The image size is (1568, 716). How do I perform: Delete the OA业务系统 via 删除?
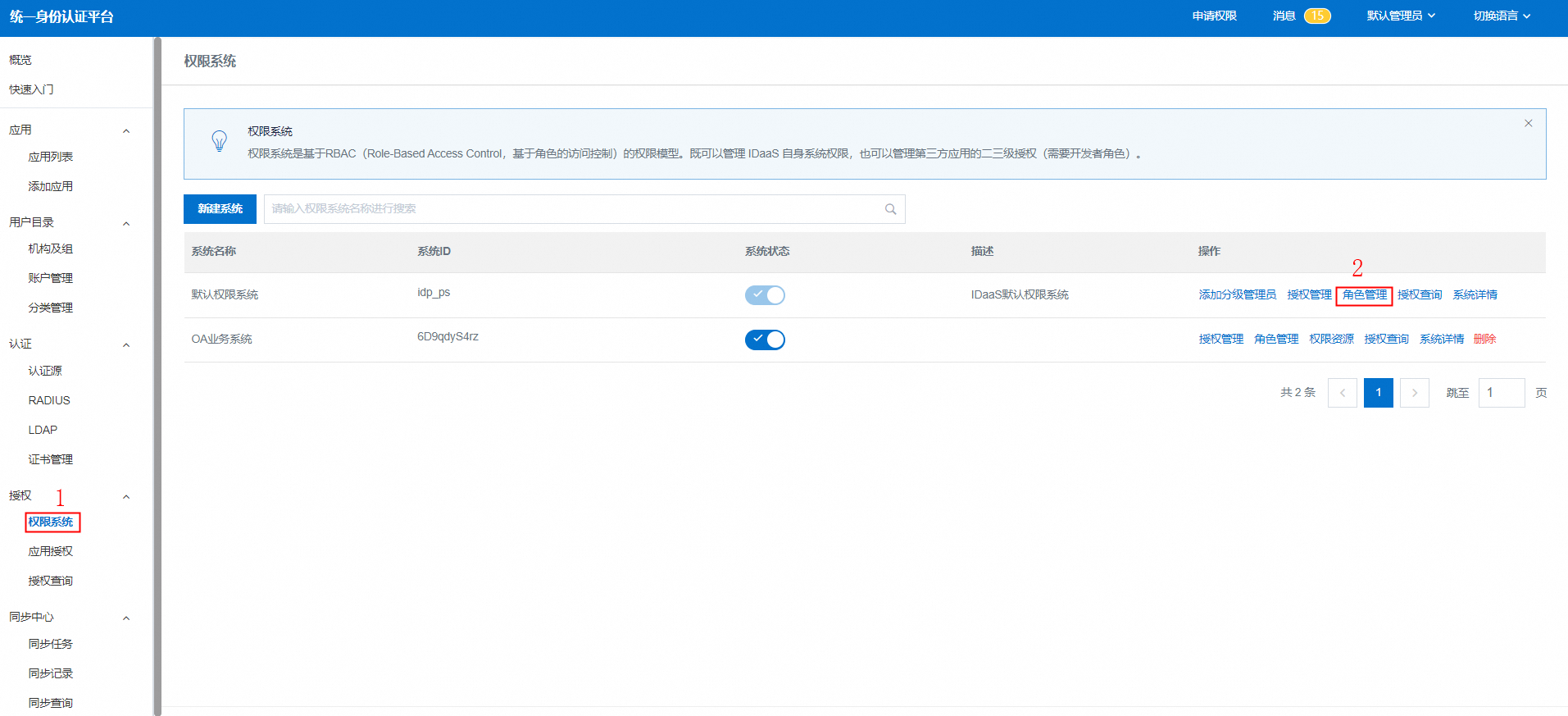[x=1484, y=340]
